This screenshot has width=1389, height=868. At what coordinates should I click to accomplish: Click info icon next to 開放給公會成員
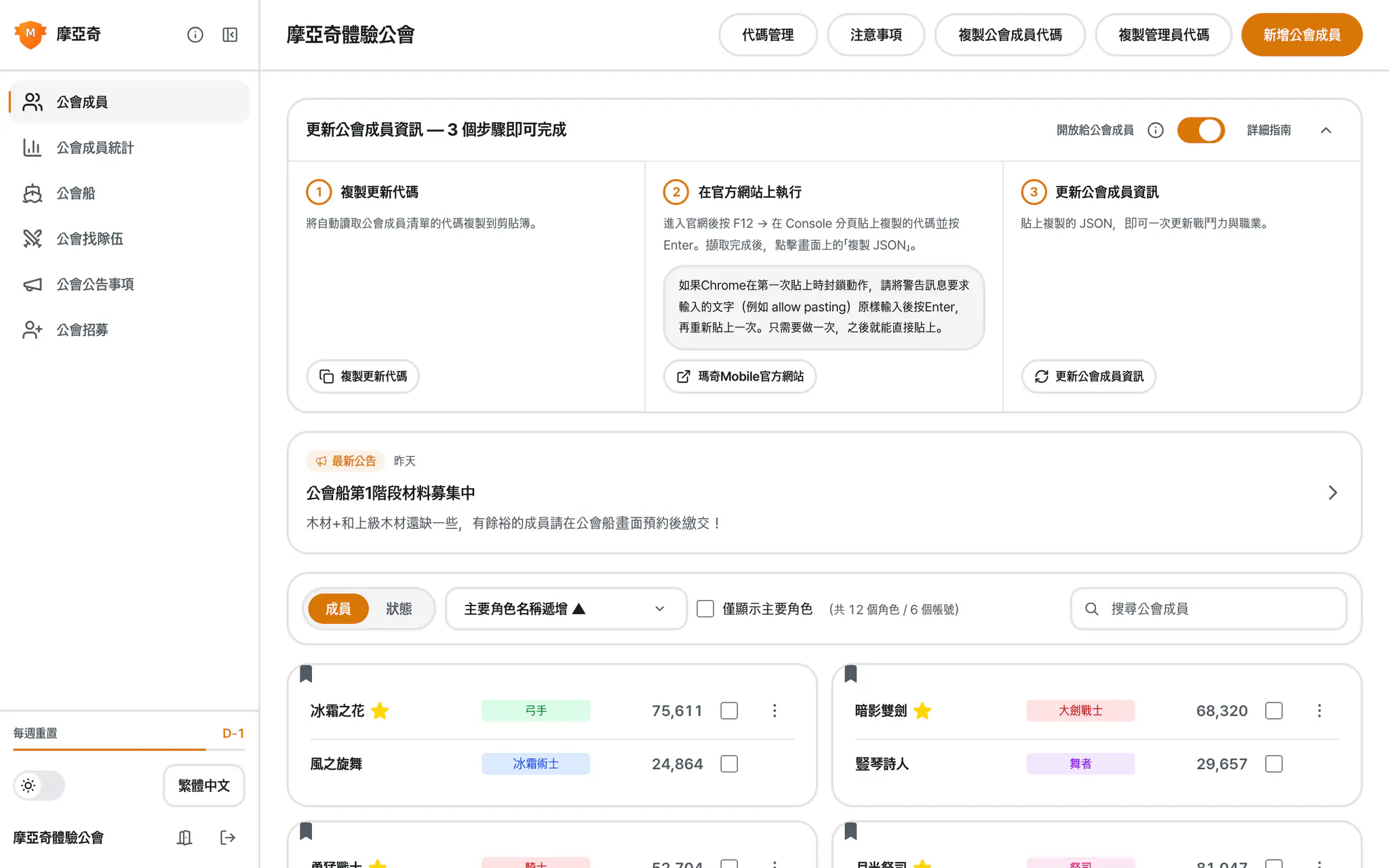point(1156,130)
